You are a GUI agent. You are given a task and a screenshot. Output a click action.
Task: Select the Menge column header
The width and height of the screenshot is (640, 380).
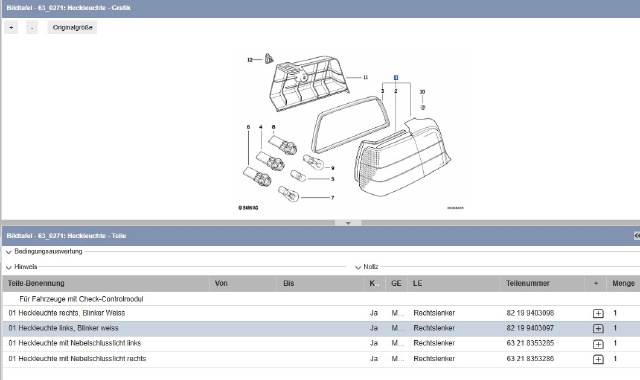[x=623, y=283]
